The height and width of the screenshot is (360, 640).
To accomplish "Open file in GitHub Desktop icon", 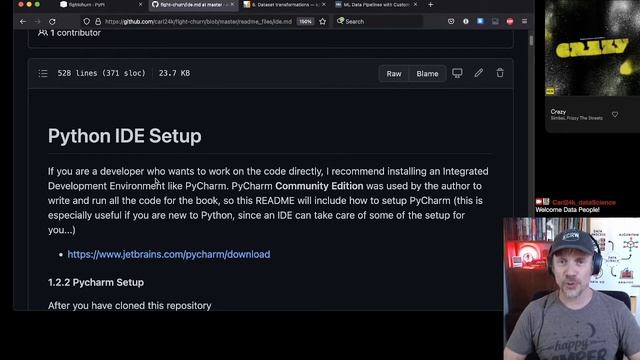I will 457,73.
